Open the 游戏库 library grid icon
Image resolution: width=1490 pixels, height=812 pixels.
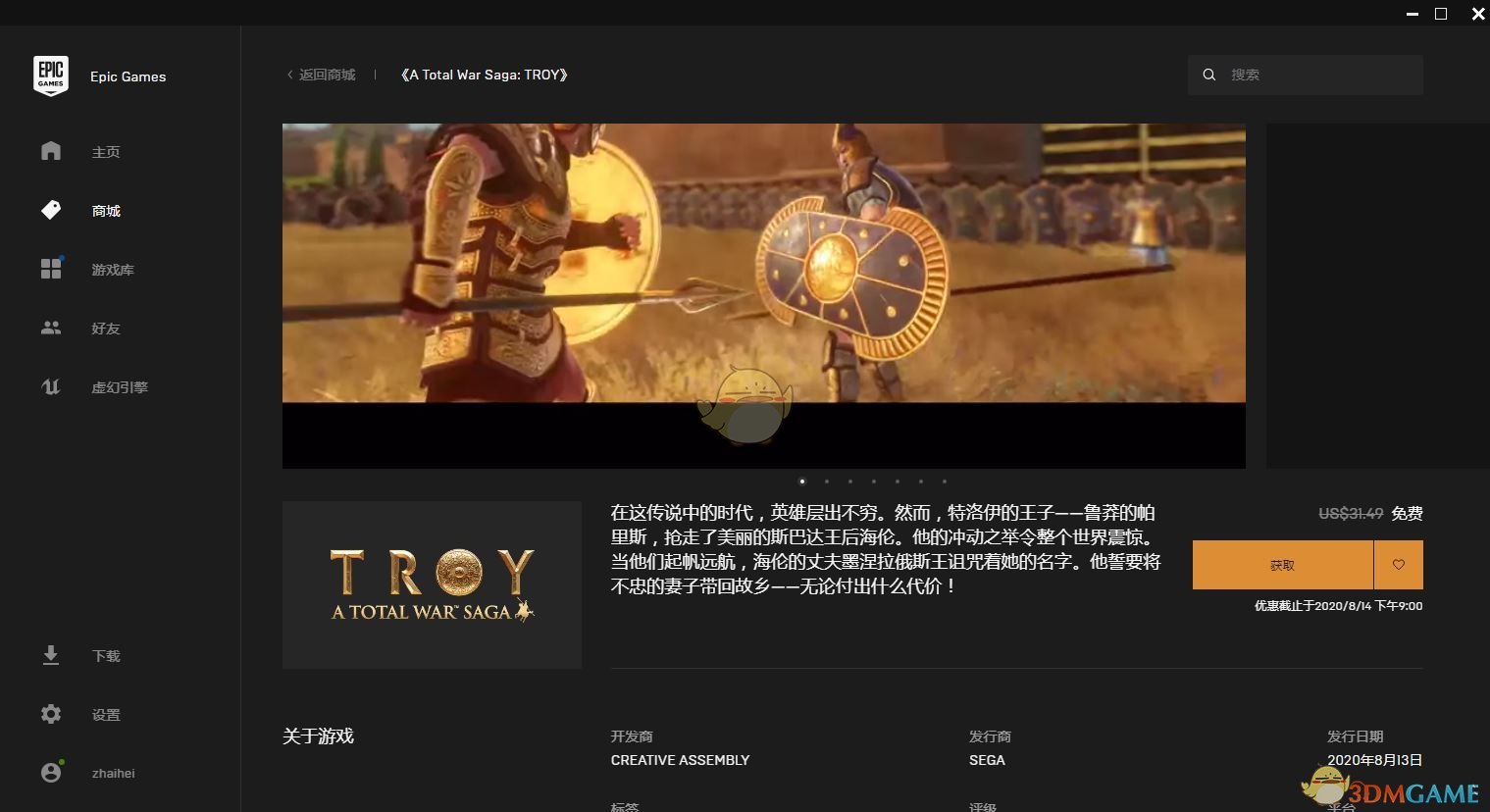click(x=51, y=269)
